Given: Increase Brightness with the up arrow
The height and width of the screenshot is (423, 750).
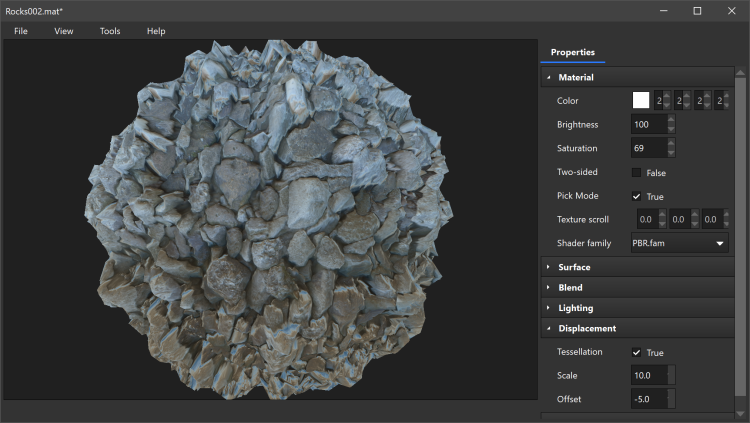Looking at the screenshot, I should click(670, 120).
